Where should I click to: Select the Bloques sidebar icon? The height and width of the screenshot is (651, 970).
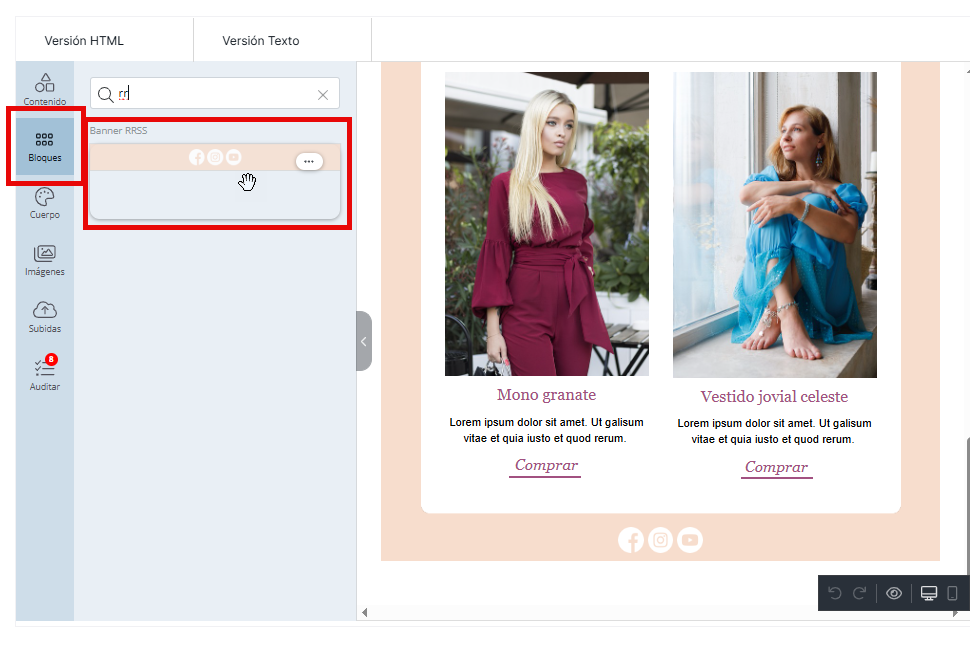[44, 146]
